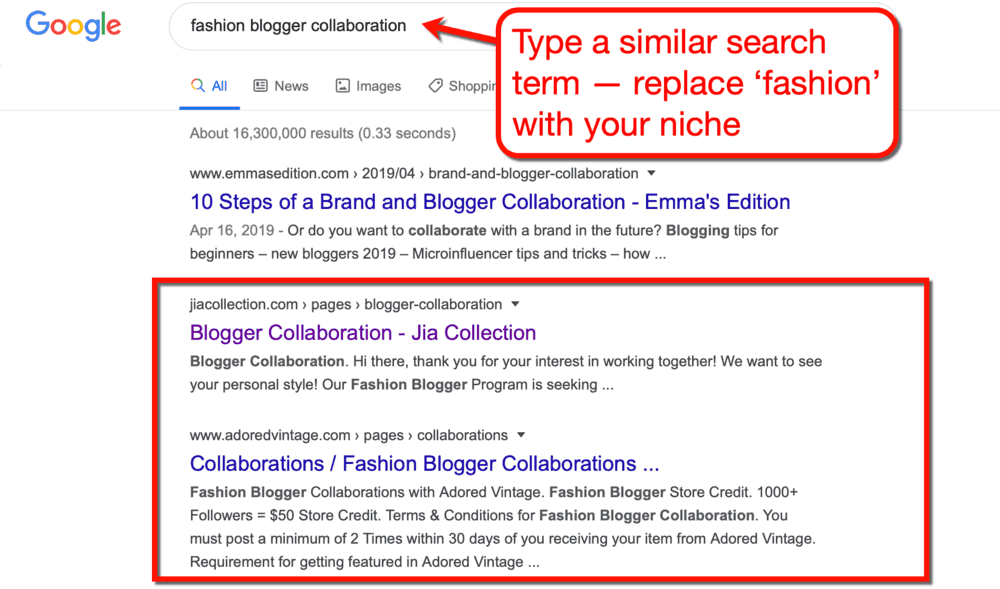Click the newspaper icon beside News

[x=259, y=85]
